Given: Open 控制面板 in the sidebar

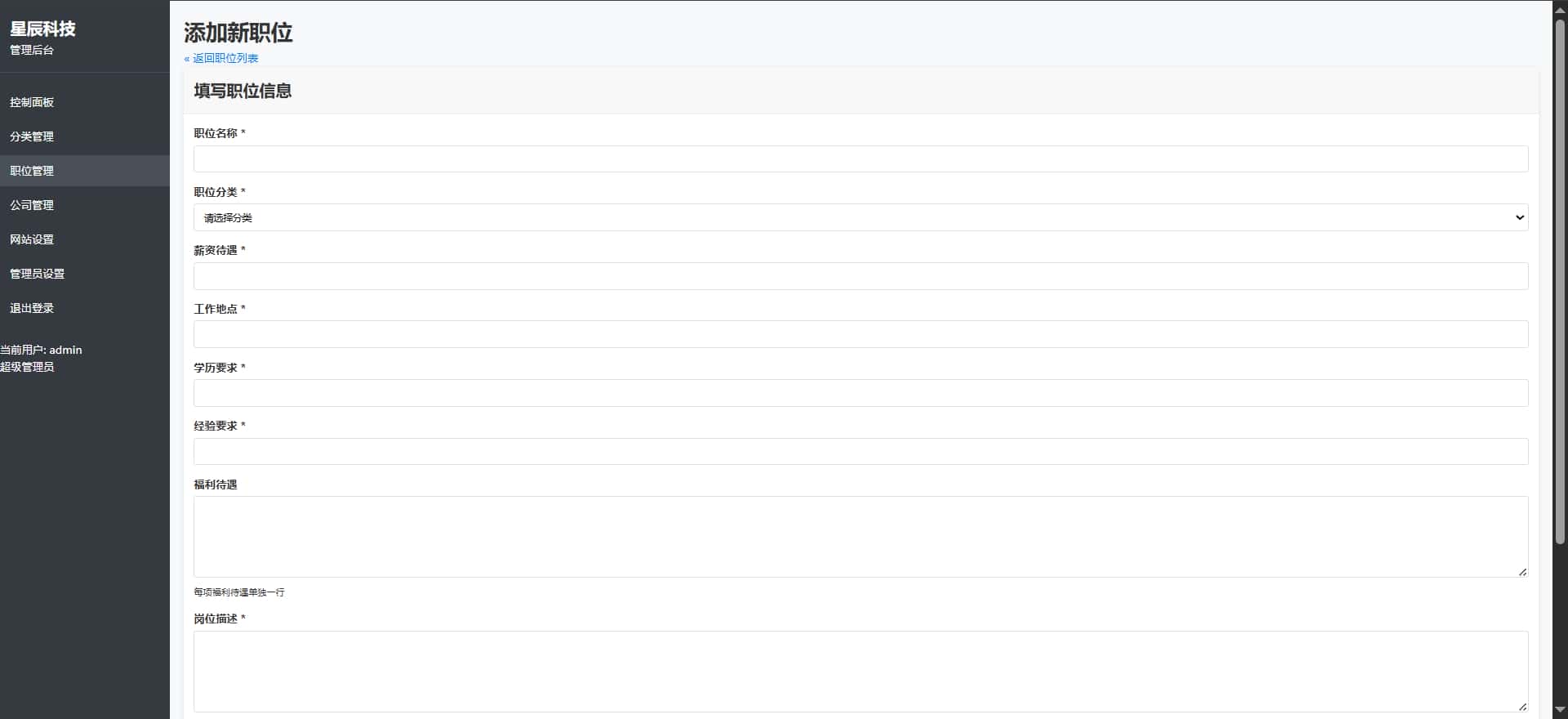Looking at the screenshot, I should pyautogui.click(x=32, y=102).
